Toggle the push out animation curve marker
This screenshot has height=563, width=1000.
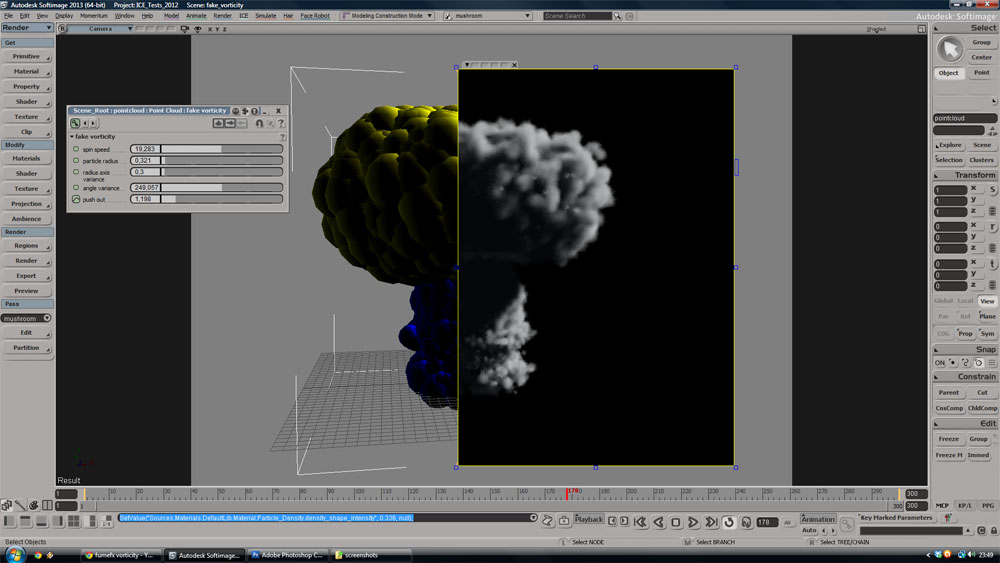pyautogui.click(x=76, y=199)
